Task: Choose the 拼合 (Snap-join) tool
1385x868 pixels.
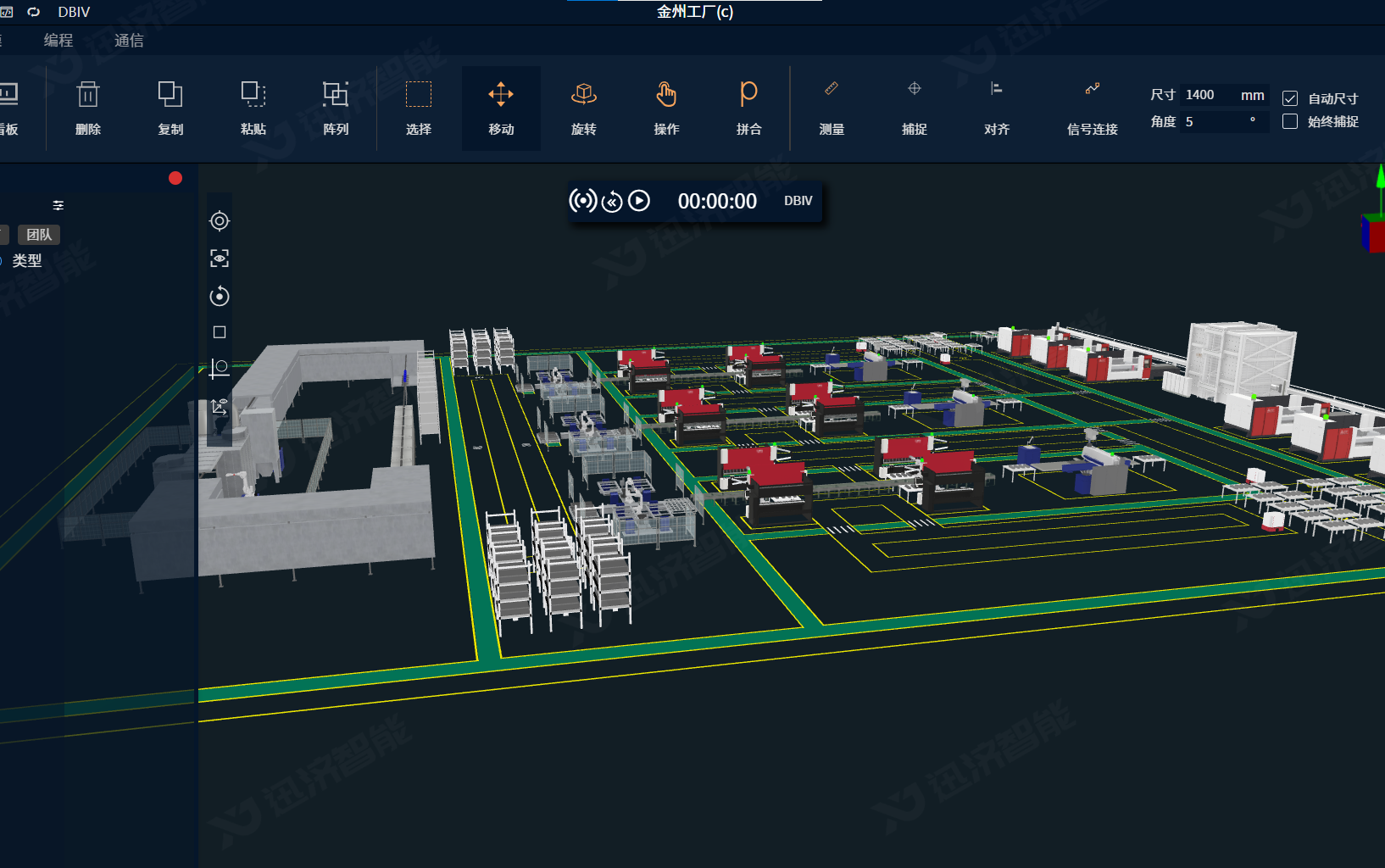Action: (748, 108)
